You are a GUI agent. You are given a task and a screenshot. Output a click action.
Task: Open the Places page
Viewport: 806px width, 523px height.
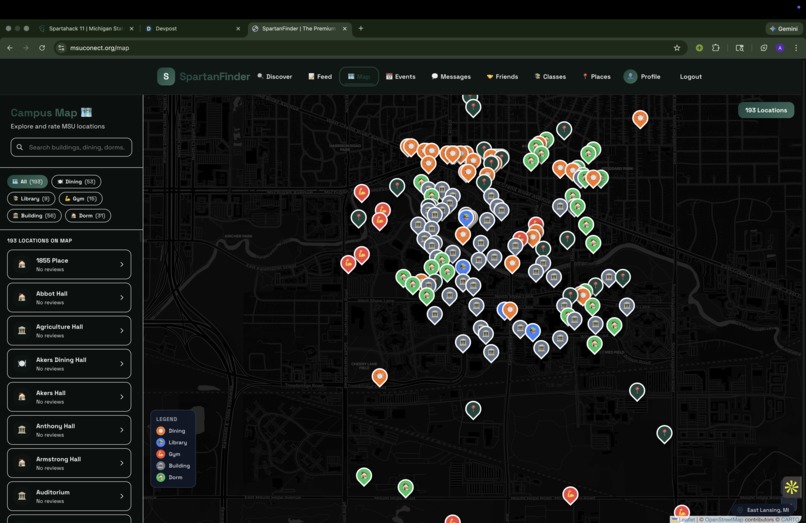596,77
